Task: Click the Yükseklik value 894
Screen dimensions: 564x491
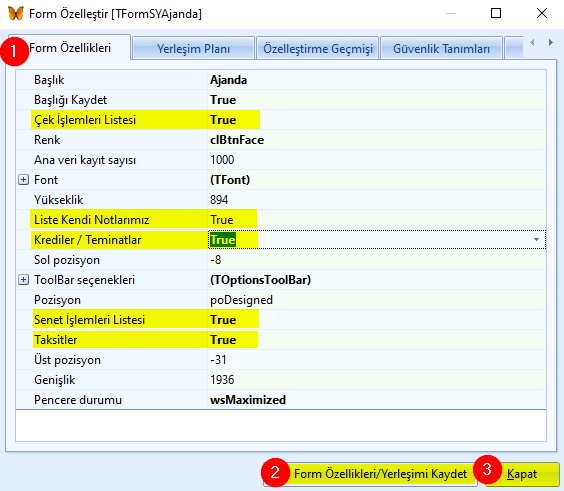Action: point(219,200)
